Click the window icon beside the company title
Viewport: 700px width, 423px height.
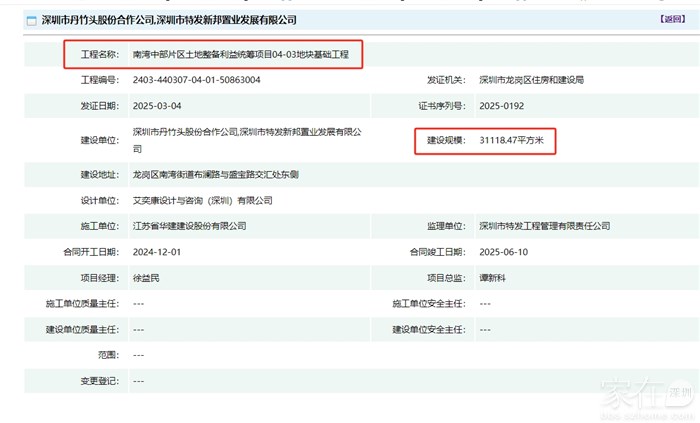tap(31, 20)
